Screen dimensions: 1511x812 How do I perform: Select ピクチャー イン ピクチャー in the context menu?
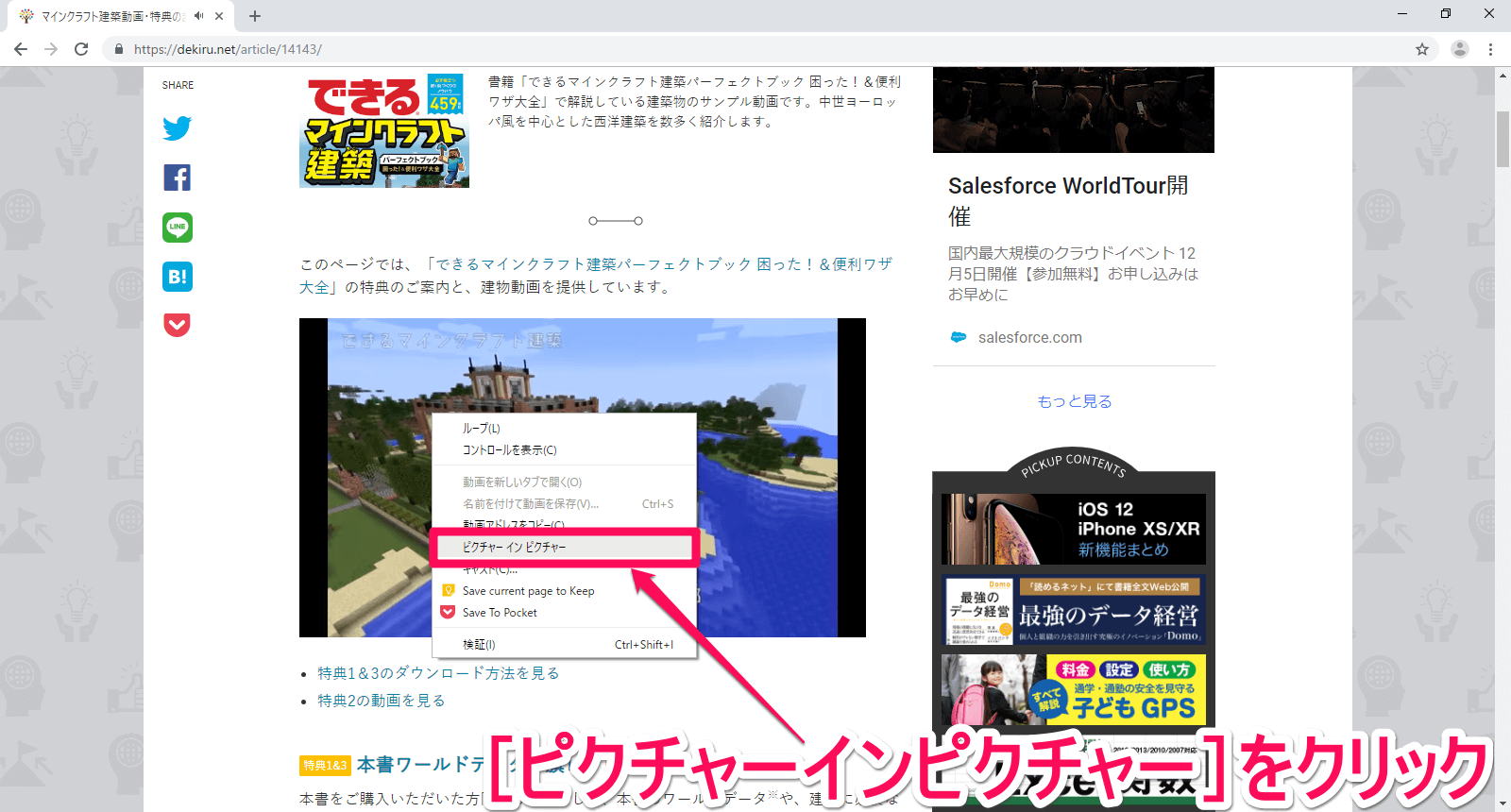tap(515, 547)
